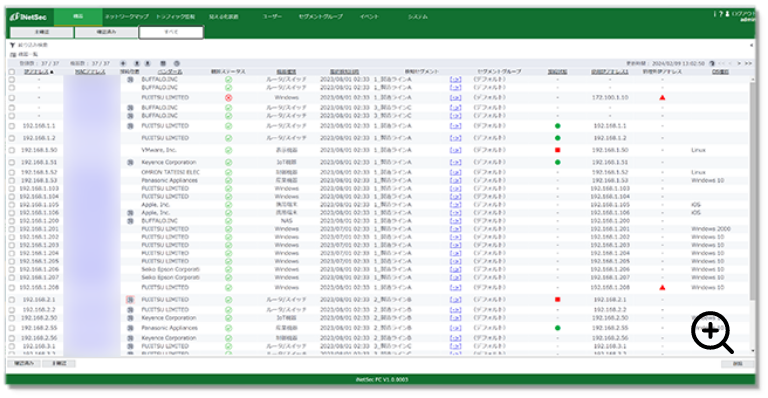This screenshot has height=398, width=768.
Task: Click the green check status for 192.168.2.55
Action: 228,328
